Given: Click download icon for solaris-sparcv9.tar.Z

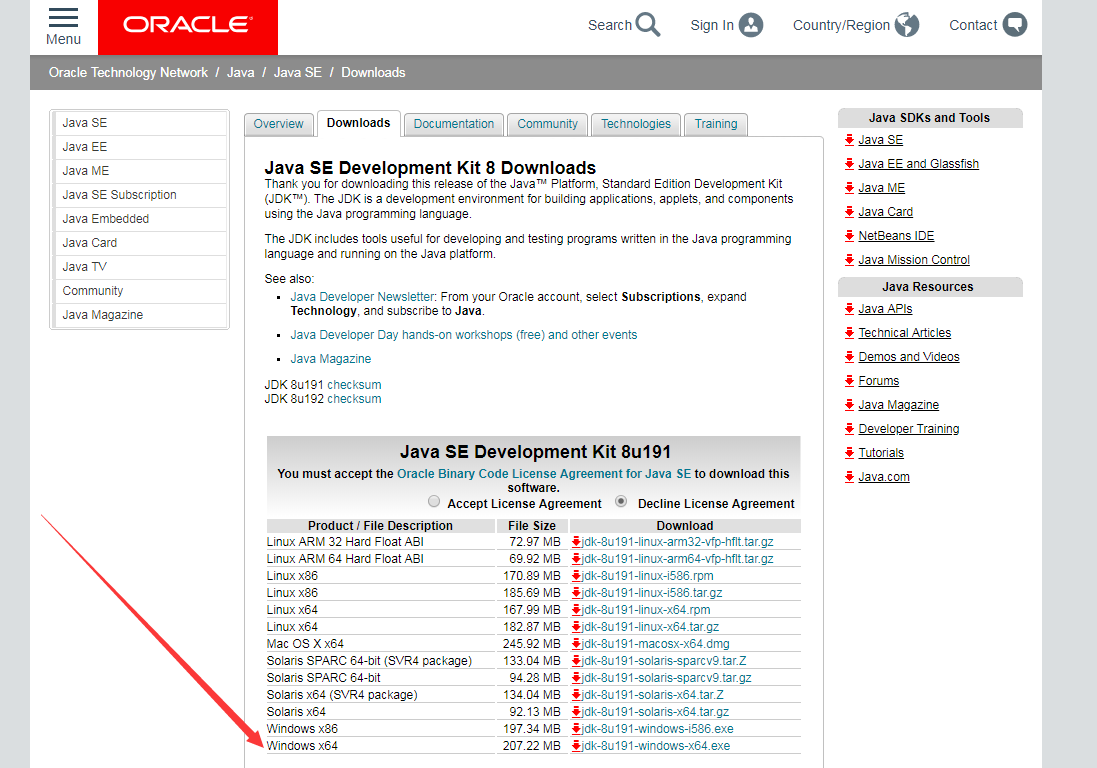Looking at the screenshot, I should coord(576,660).
